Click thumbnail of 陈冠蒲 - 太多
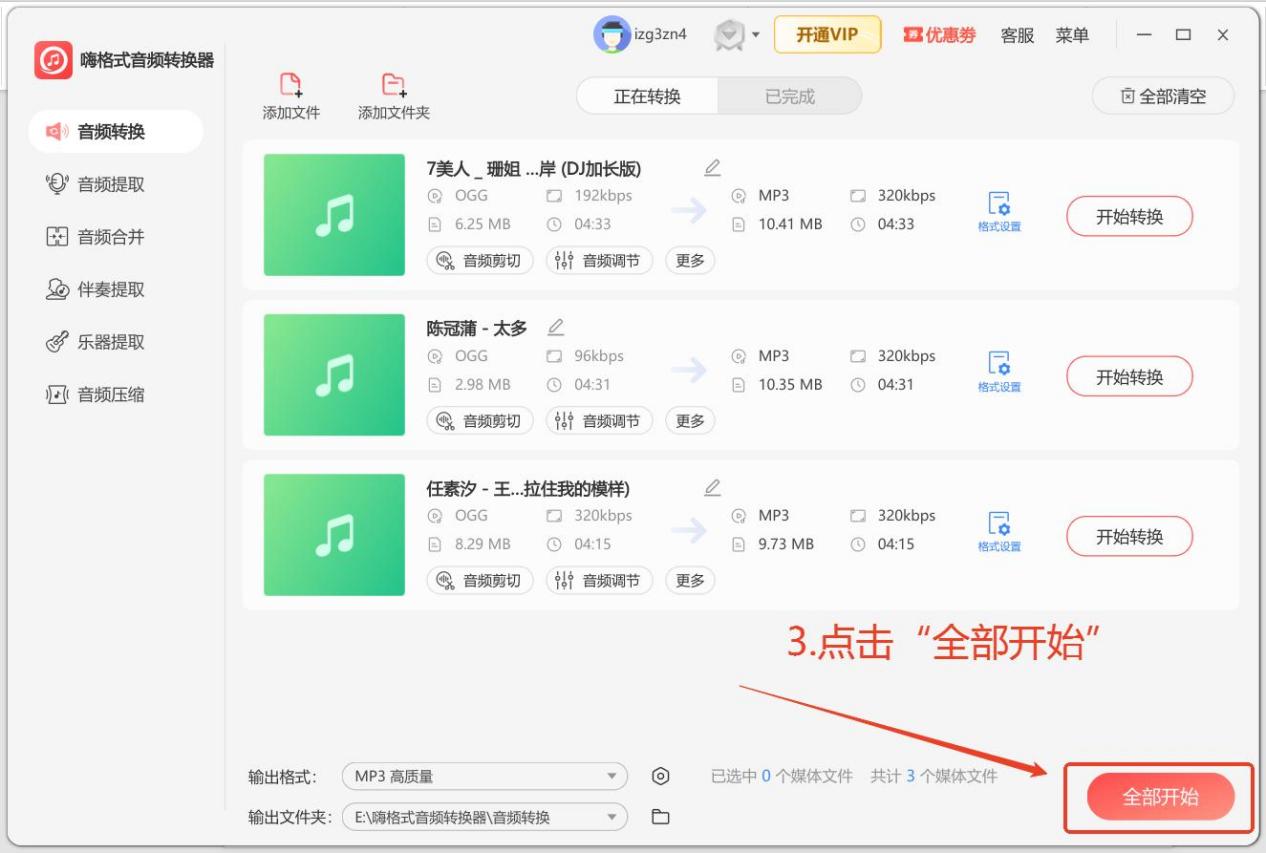This screenshot has height=853, width=1266. point(334,375)
